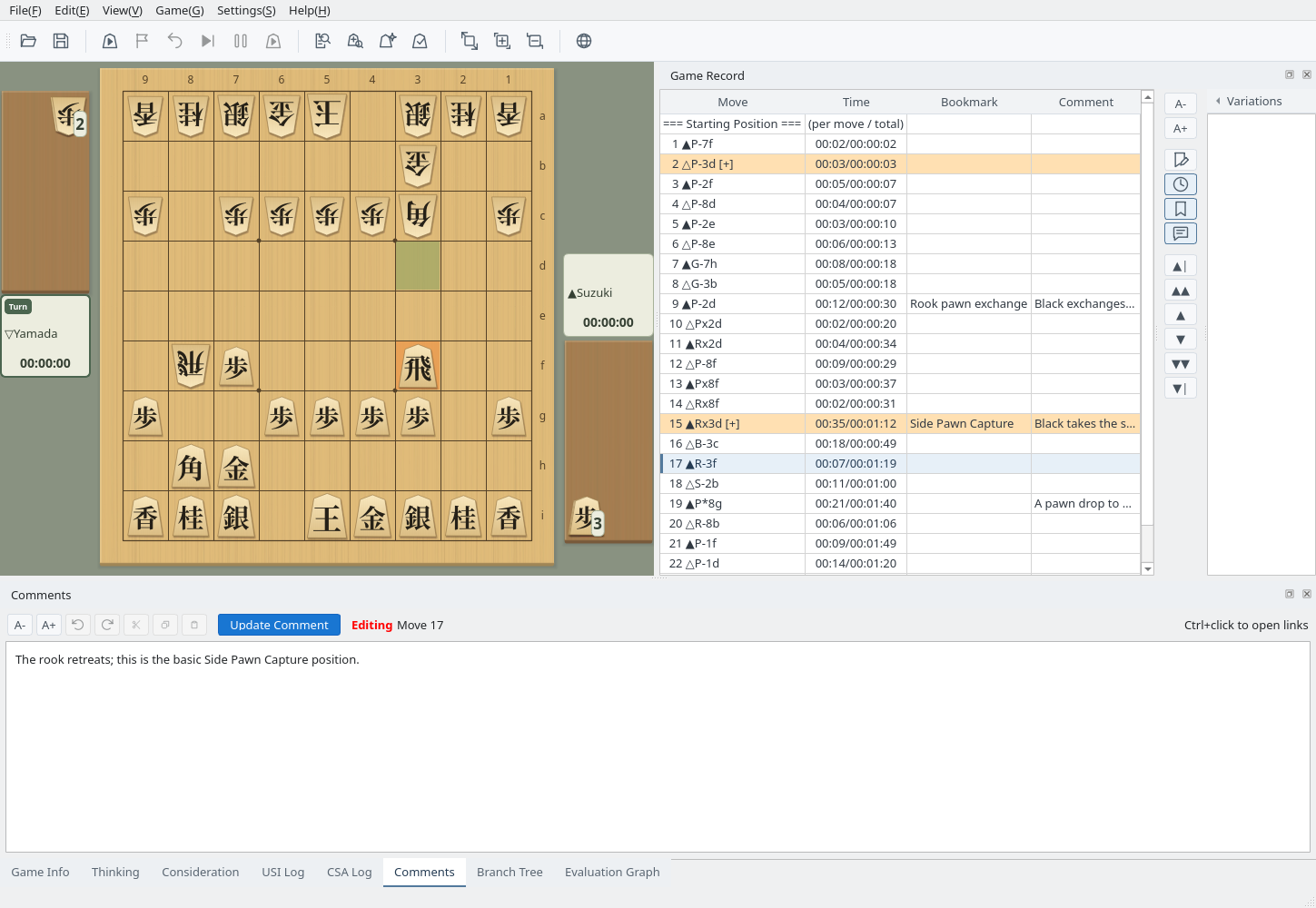
Task: Click the piece with checkmark toolbar icon
Action: click(x=421, y=41)
